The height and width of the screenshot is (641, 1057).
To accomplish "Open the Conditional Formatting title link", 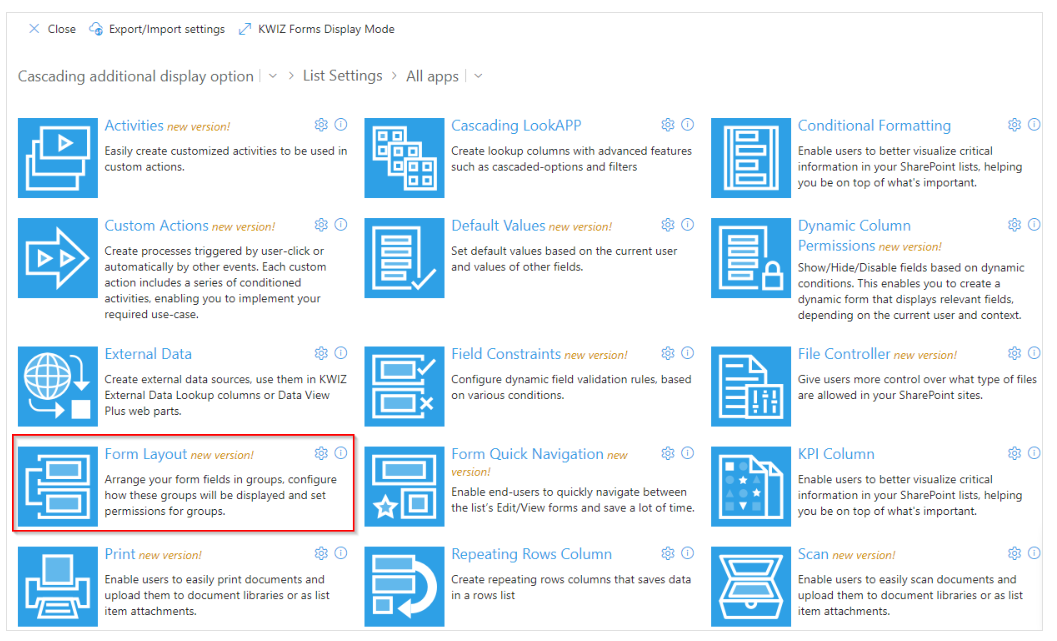I will (x=874, y=126).
